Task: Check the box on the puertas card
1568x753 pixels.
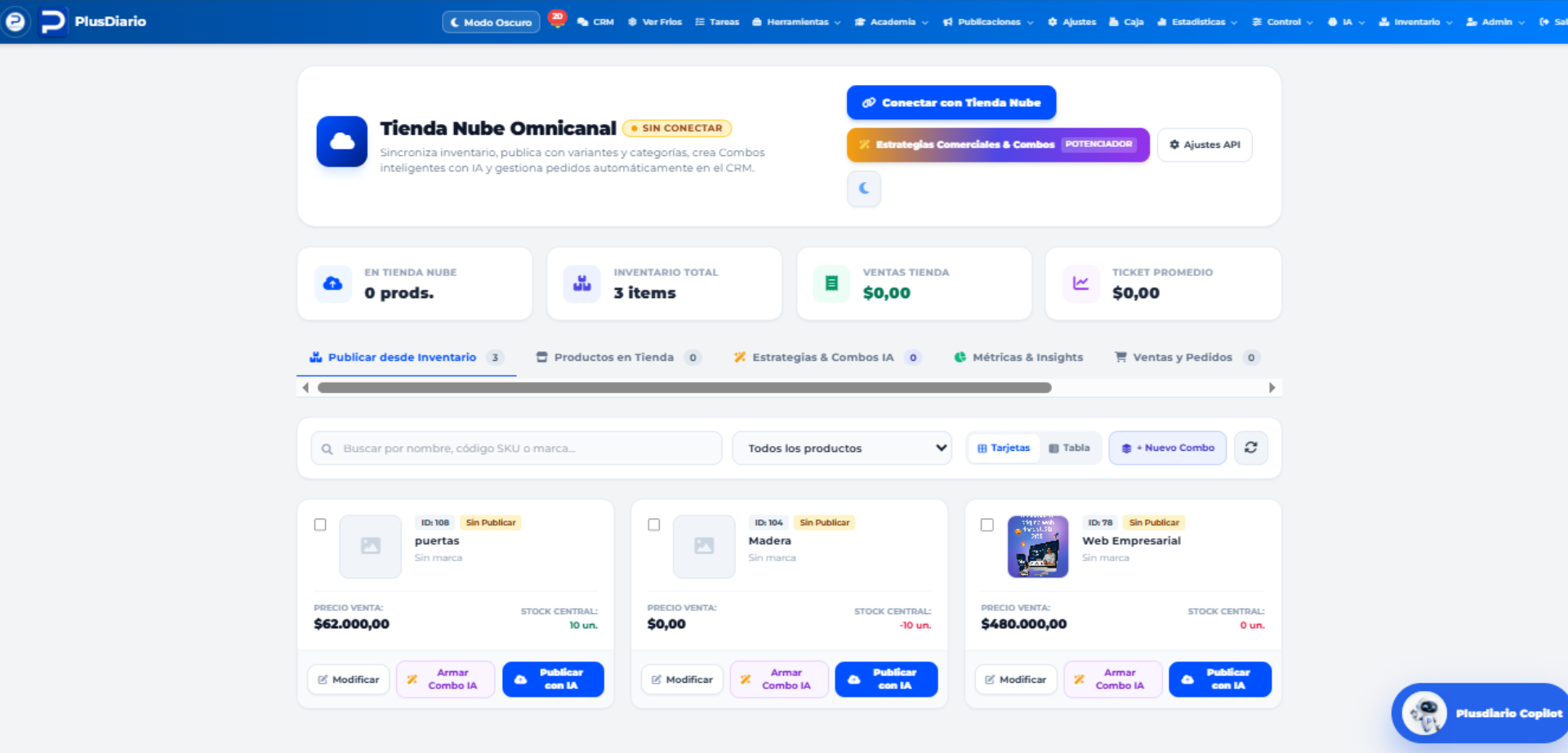Action: (320, 524)
